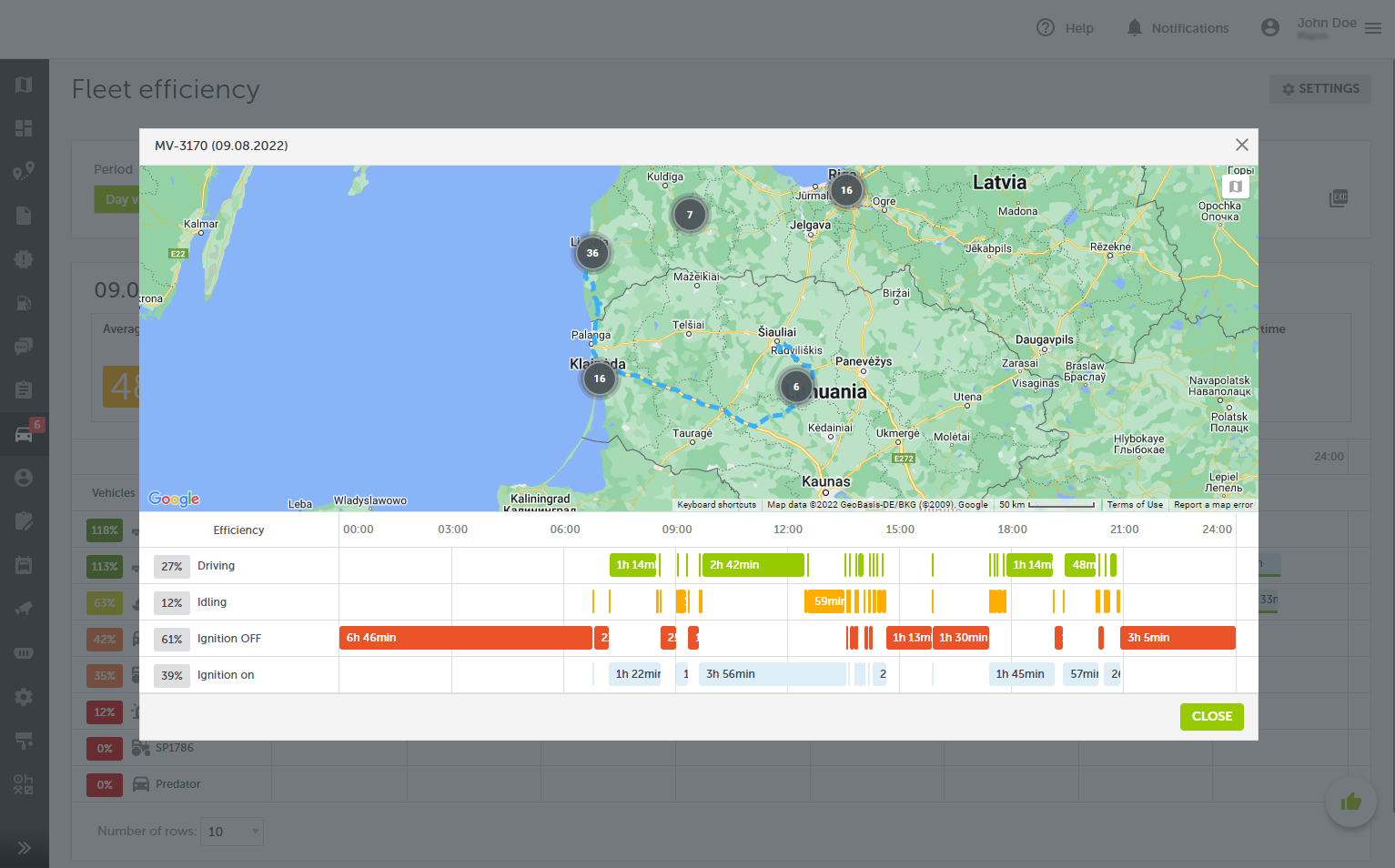
Task: Open the Terms of Use map link
Action: [x=1134, y=505]
